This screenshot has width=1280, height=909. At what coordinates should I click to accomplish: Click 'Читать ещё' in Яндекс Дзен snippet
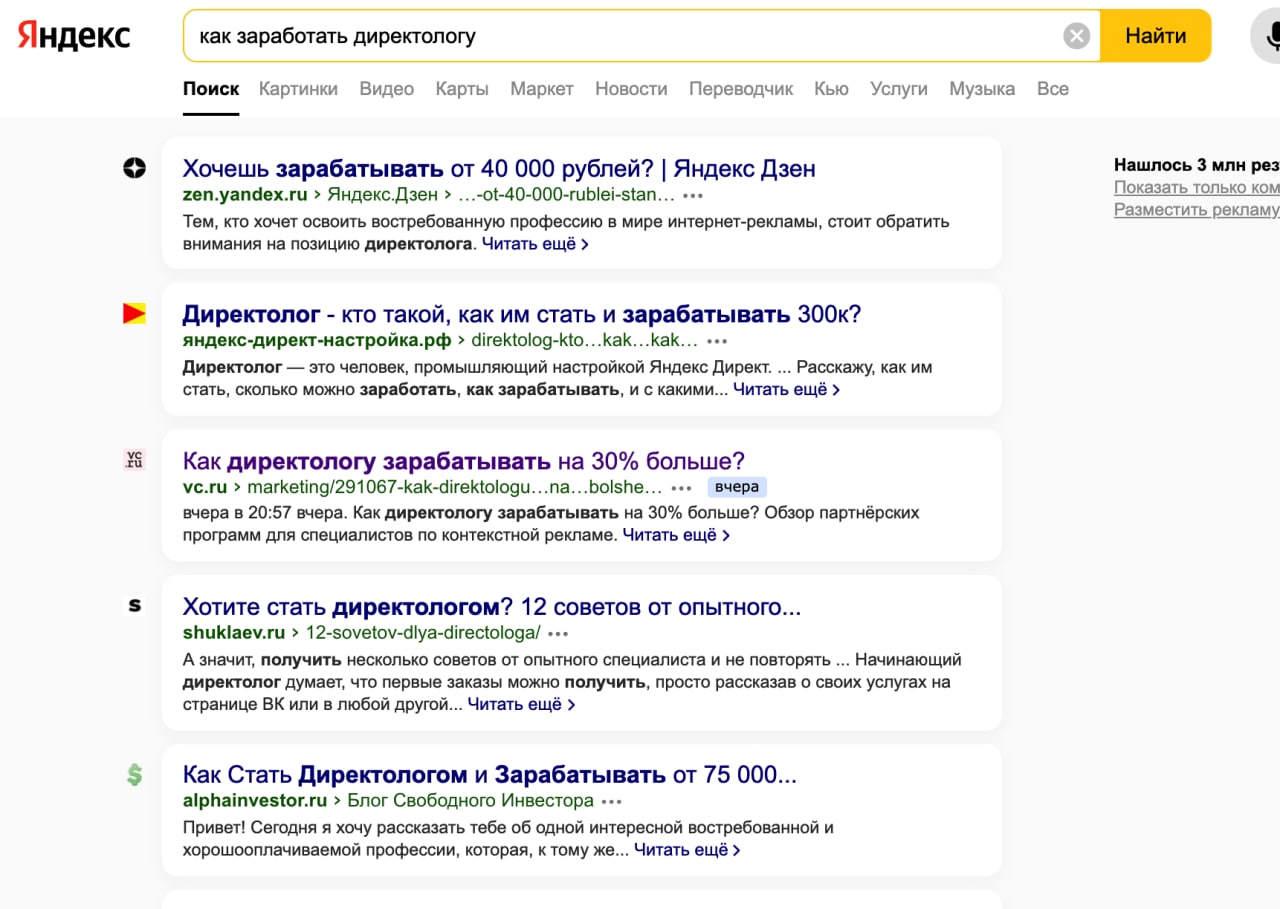(535, 243)
